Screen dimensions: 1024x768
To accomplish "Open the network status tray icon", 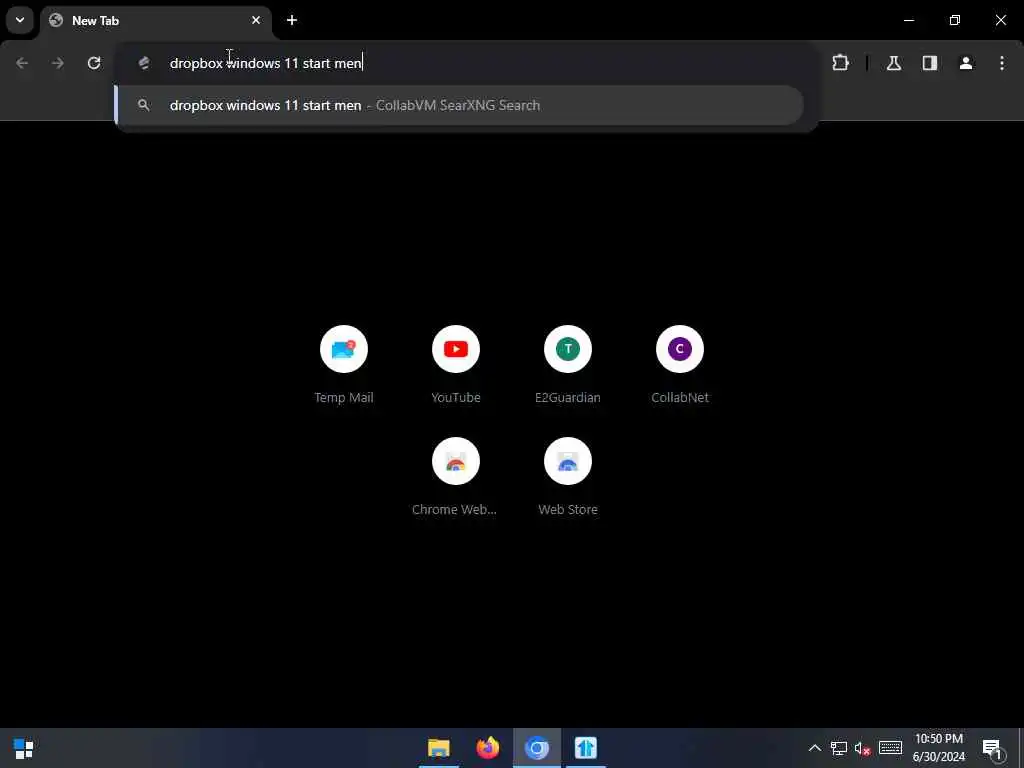I will (839, 748).
